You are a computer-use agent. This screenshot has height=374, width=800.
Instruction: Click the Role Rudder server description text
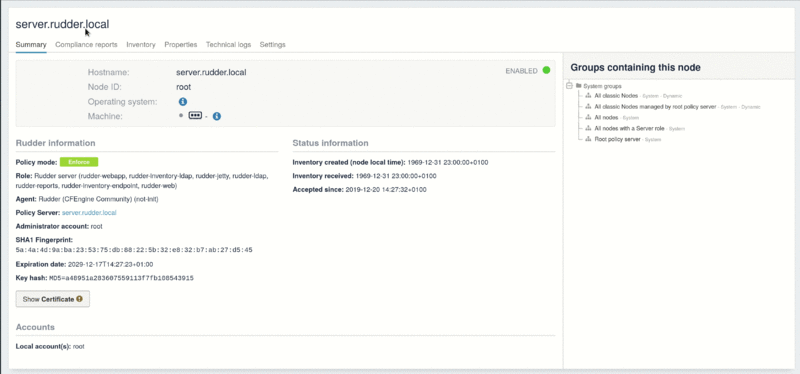coord(142,181)
